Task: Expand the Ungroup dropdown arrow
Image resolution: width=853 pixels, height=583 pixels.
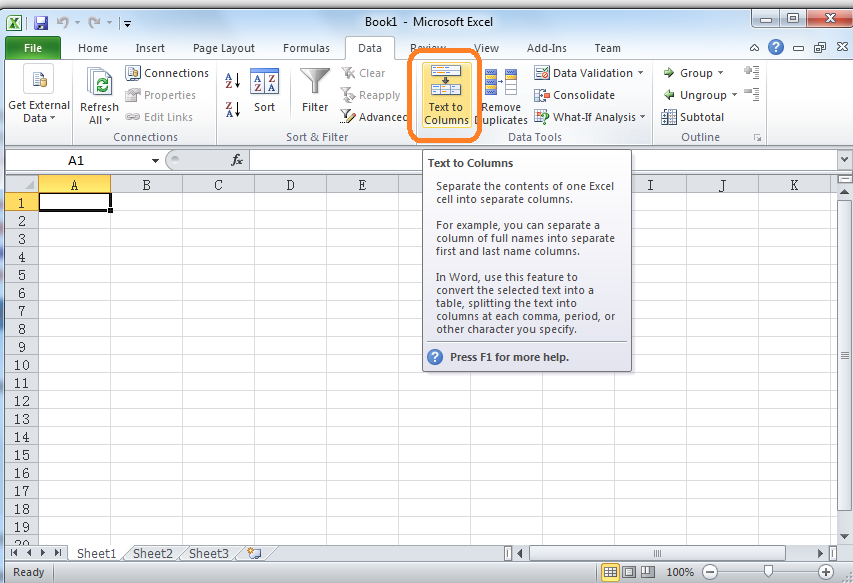Action: [x=734, y=95]
